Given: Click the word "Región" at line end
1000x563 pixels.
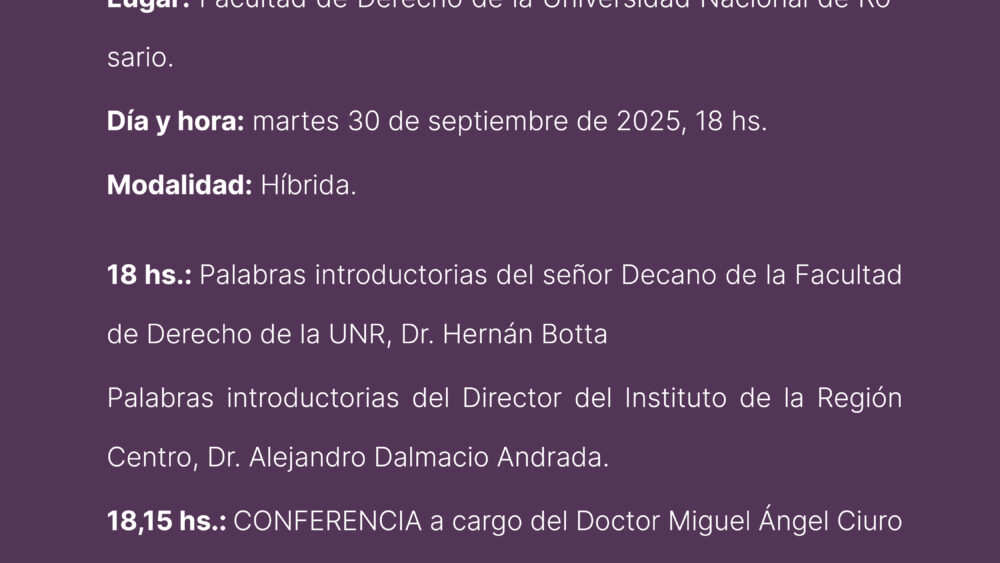Looking at the screenshot, I should [x=860, y=399].
